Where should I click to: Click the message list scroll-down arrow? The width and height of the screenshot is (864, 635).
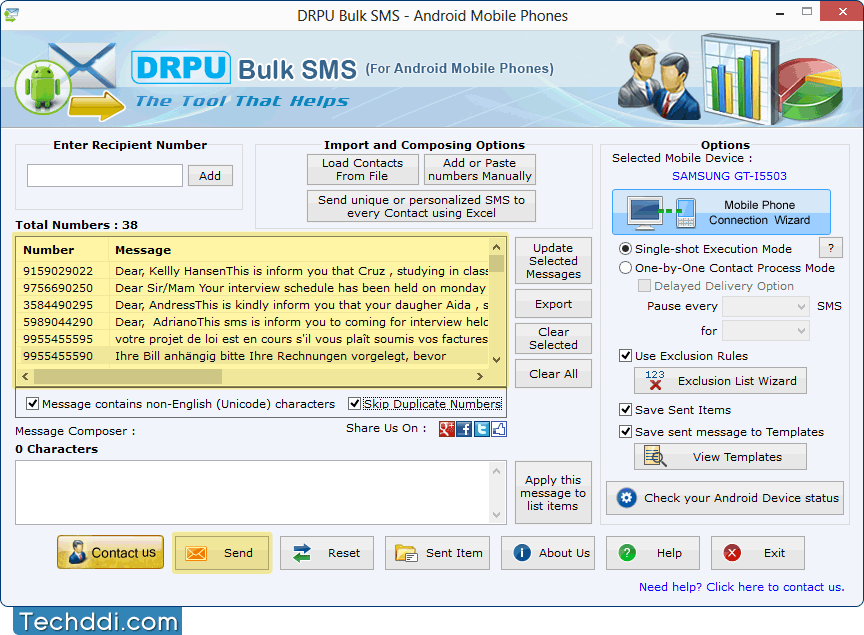[x=496, y=359]
